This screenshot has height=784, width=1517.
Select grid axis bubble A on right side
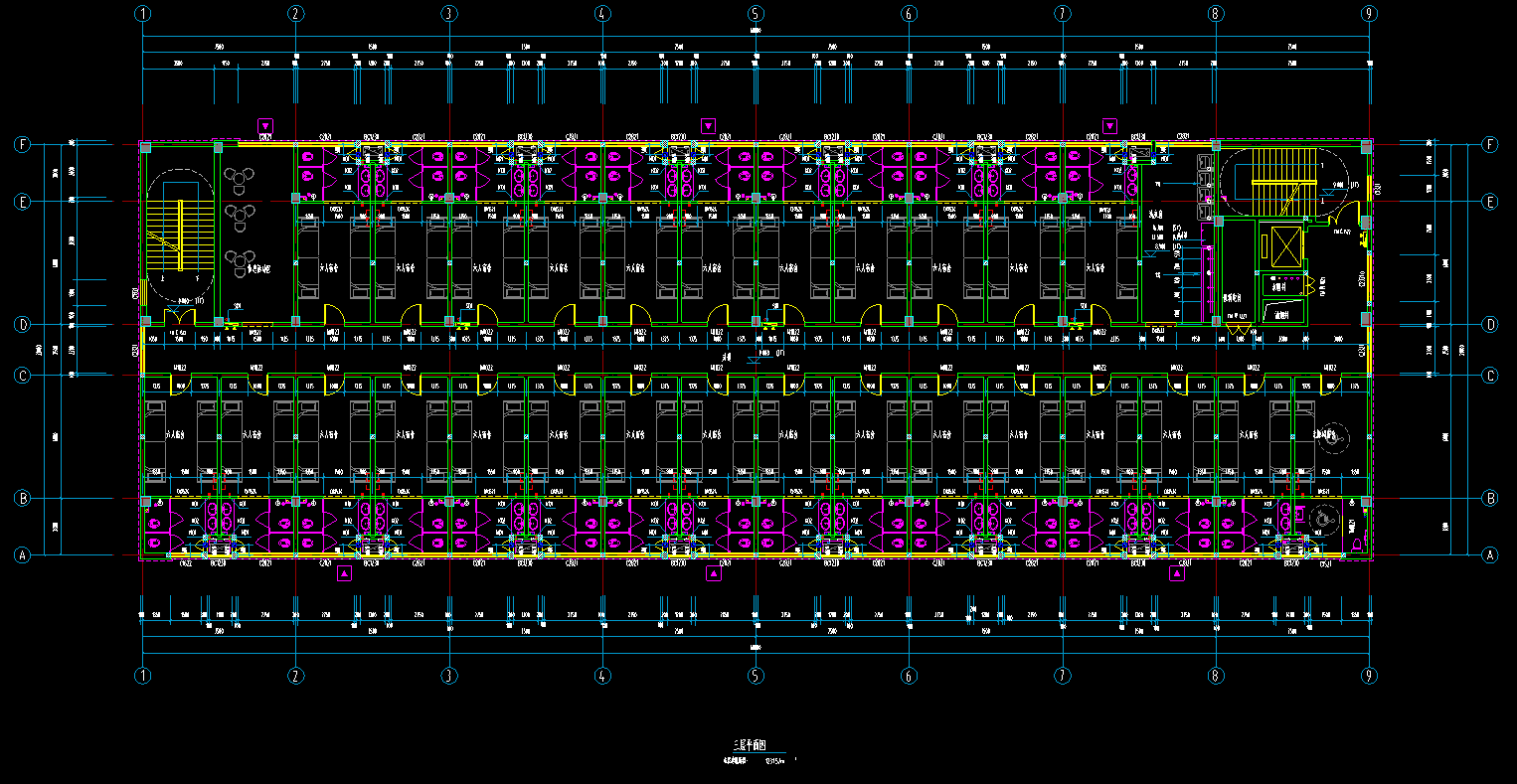pos(1489,555)
